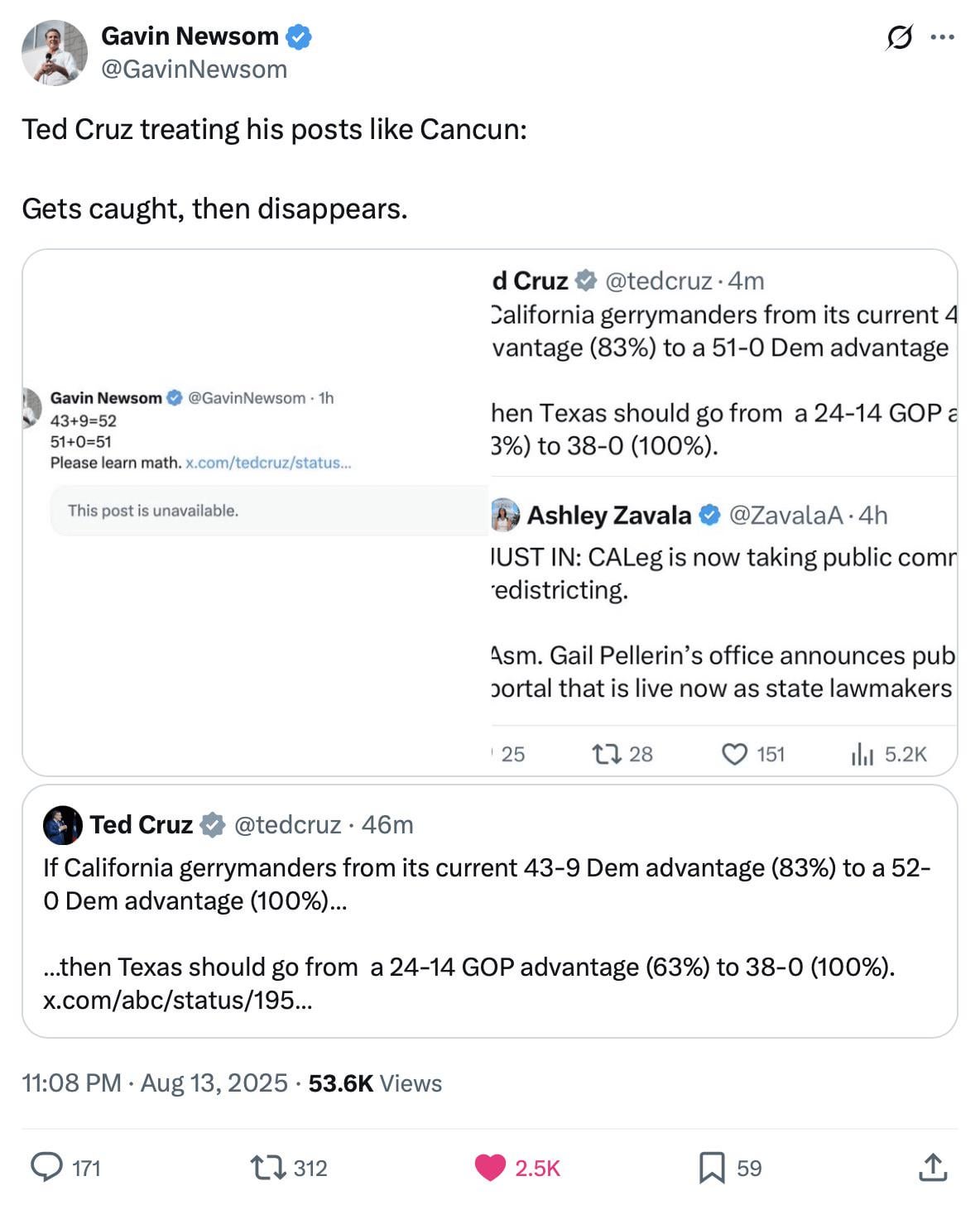Open Ted Cruz's avatar in quoted post

point(63,825)
